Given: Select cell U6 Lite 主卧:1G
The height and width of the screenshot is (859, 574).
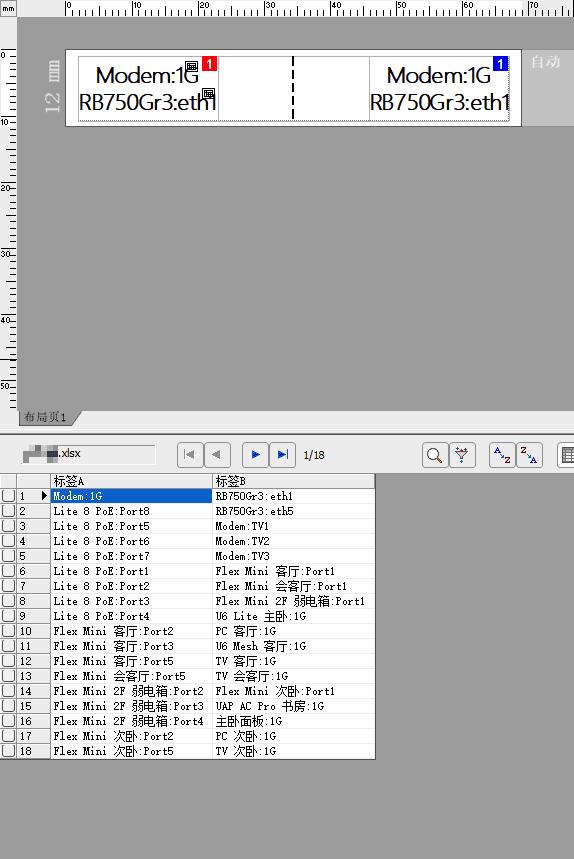Looking at the screenshot, I should click(293, 616).
